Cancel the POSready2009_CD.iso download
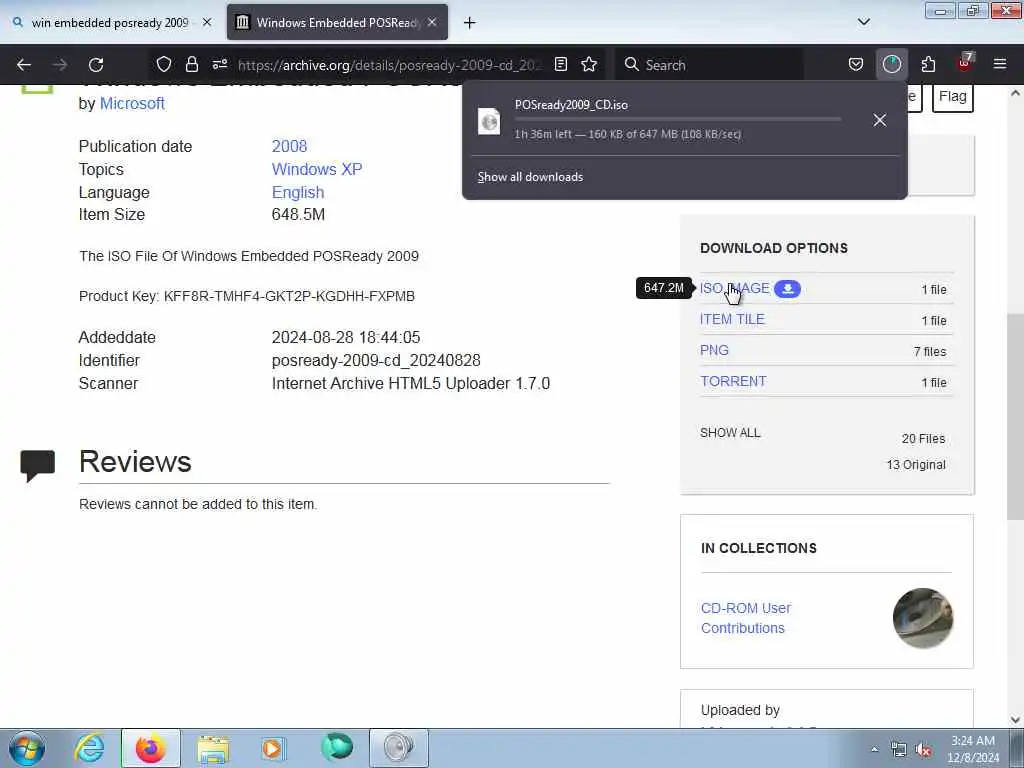The image size is (1024, 768). click(880, 120)
